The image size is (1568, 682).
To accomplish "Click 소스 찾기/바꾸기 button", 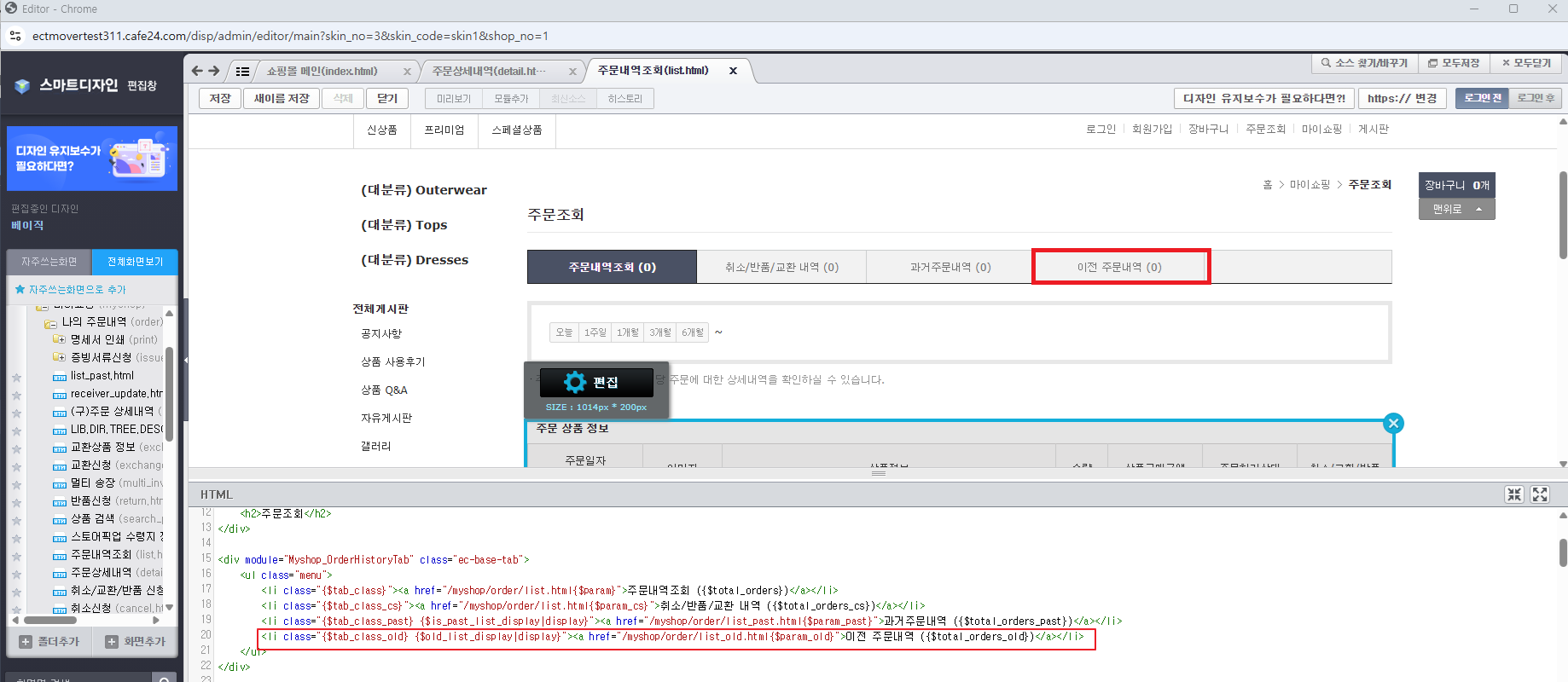I will coord(1365,63).
